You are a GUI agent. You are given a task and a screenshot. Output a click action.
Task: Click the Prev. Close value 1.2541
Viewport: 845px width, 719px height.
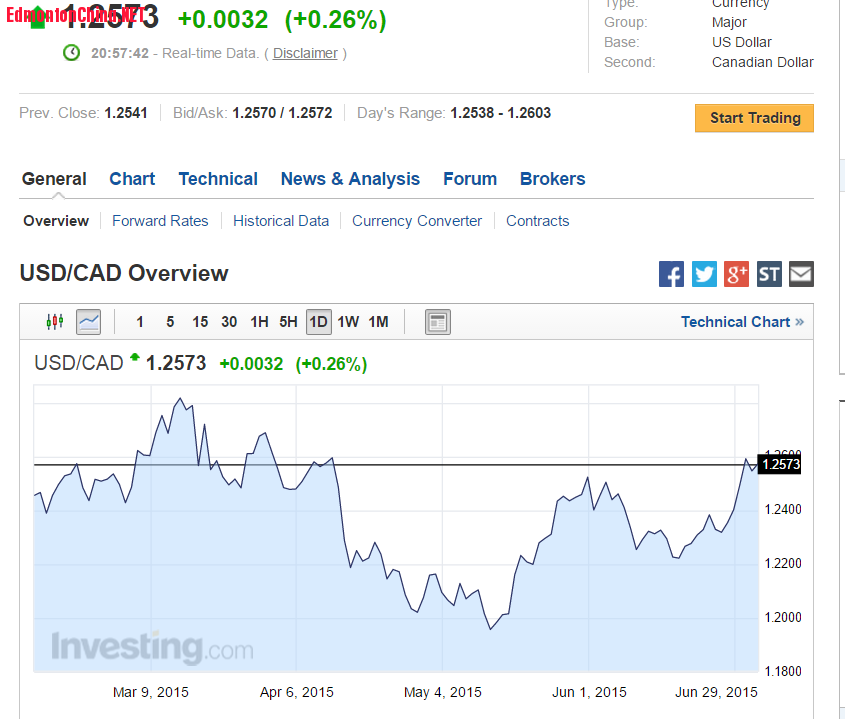coord(126,113)
